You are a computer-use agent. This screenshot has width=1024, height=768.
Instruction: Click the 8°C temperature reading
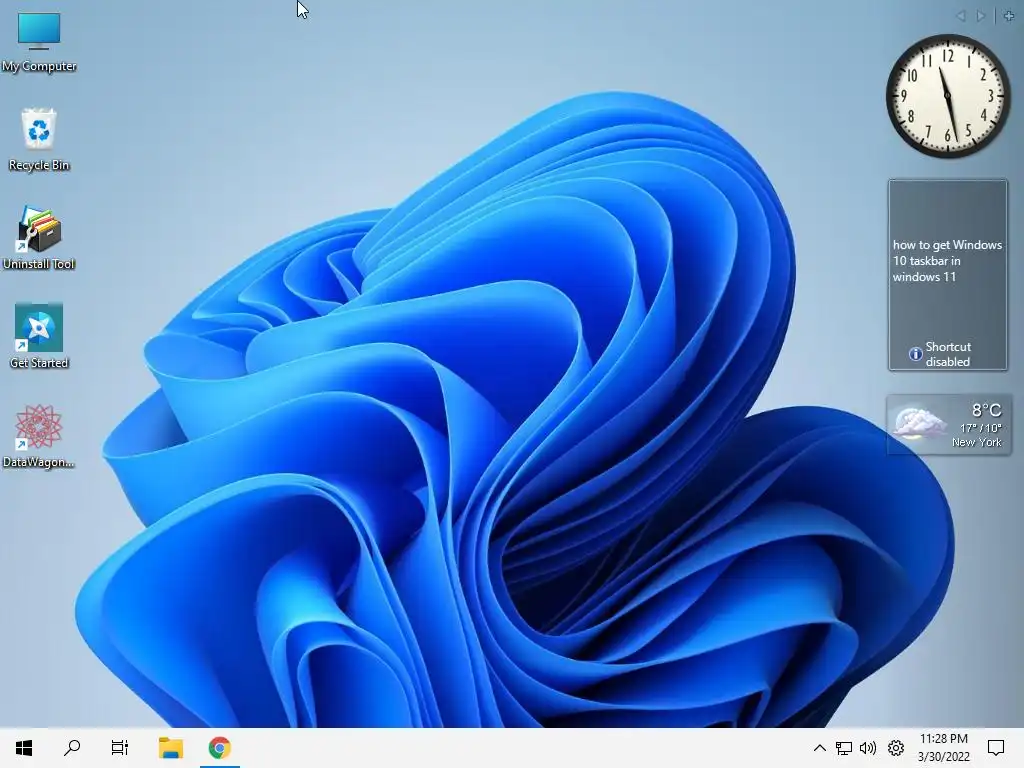[x=986, y=410]
